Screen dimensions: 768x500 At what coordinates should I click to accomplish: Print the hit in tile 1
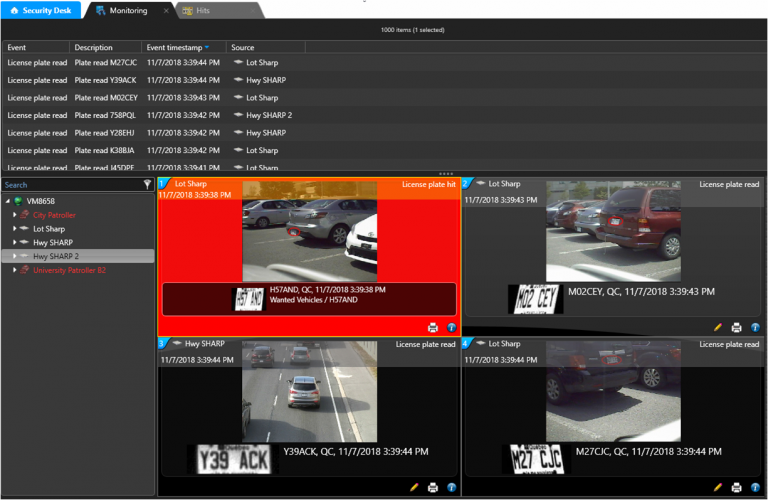432,327
